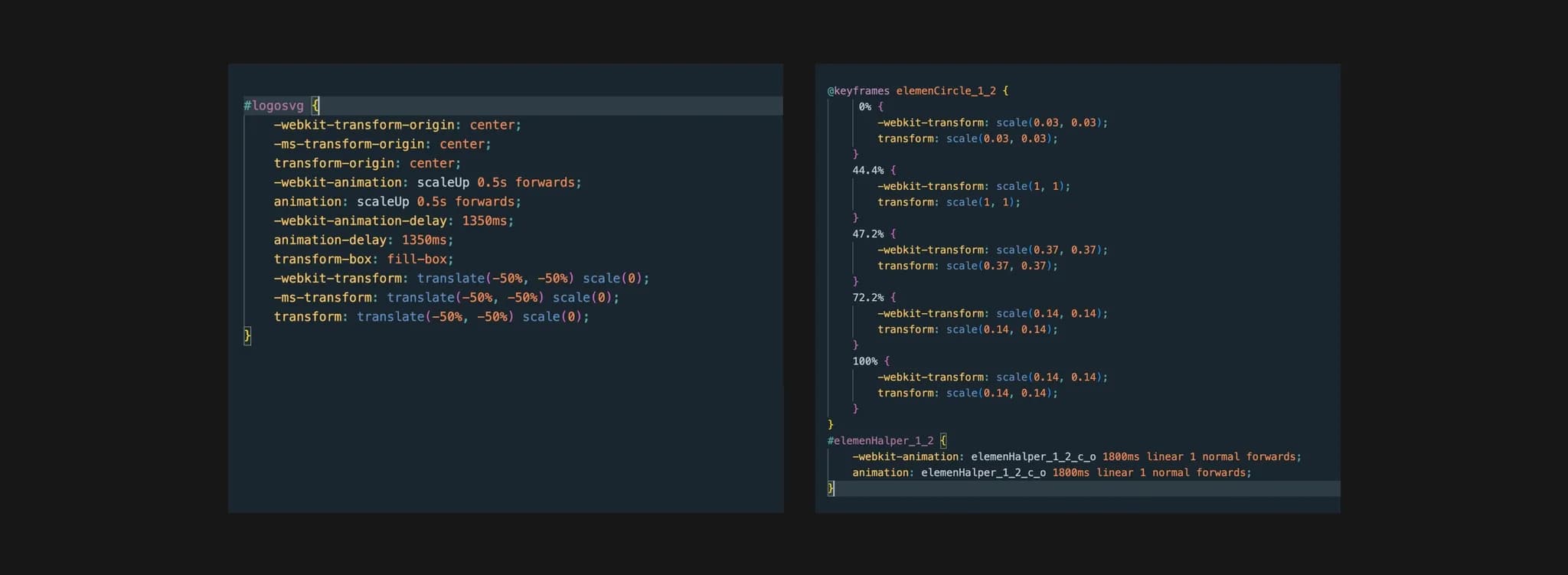Screen dimensions: 1568x575
Task: Click the @keyframes keyword
Action: [x=858, y=91]
